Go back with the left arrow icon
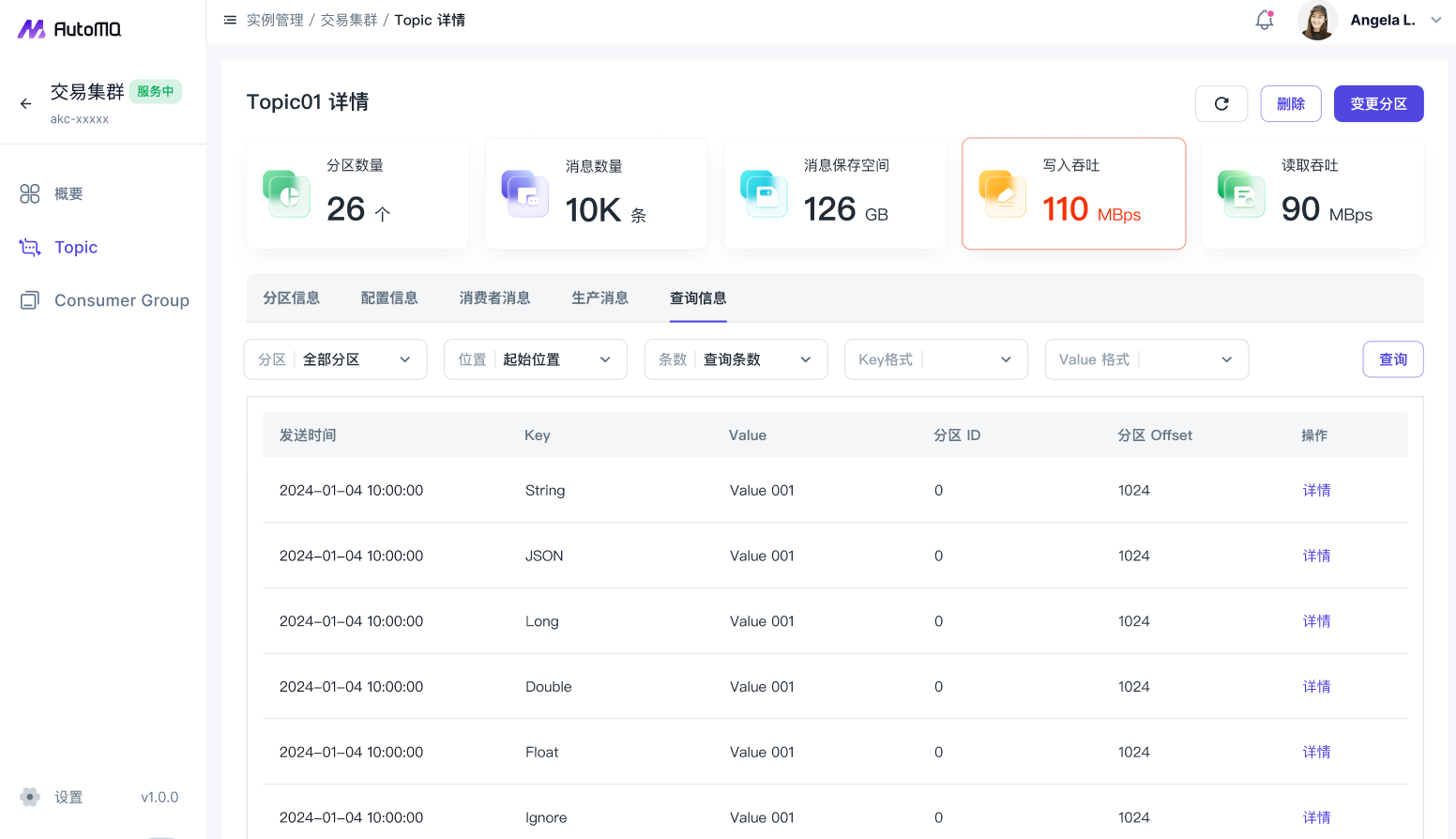Image resolution: width=1456 pixels, height=839 pixels. coord(26,104)
